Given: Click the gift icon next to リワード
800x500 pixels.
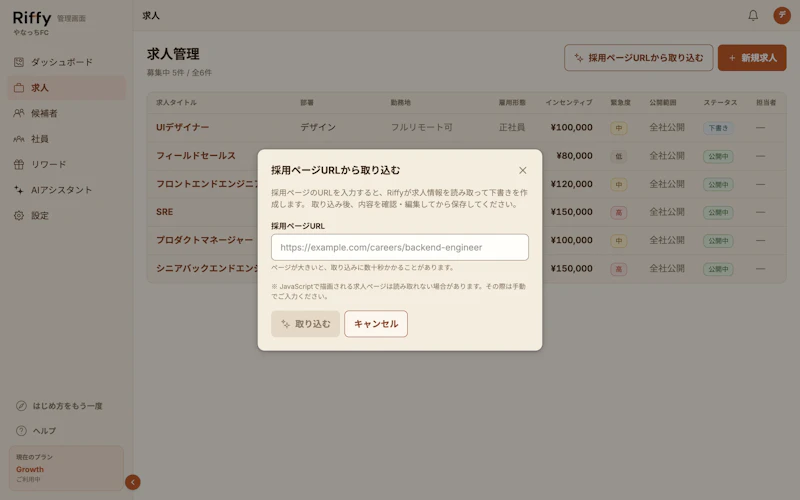Looking at the screenshot, I should coord(19,164).
